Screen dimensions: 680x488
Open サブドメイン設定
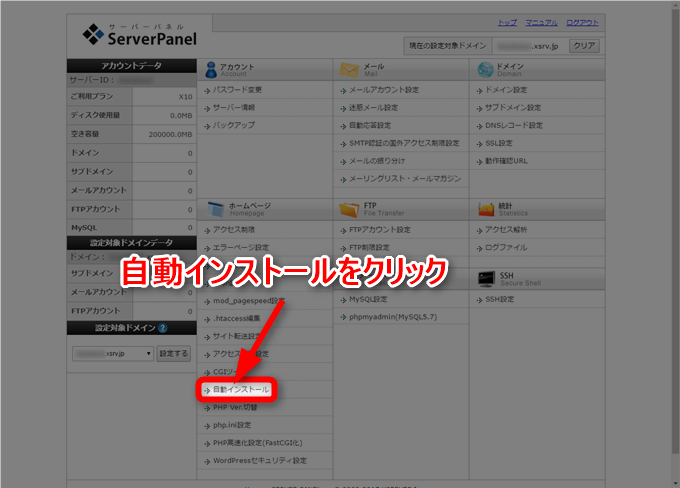(x=513, y=108)
